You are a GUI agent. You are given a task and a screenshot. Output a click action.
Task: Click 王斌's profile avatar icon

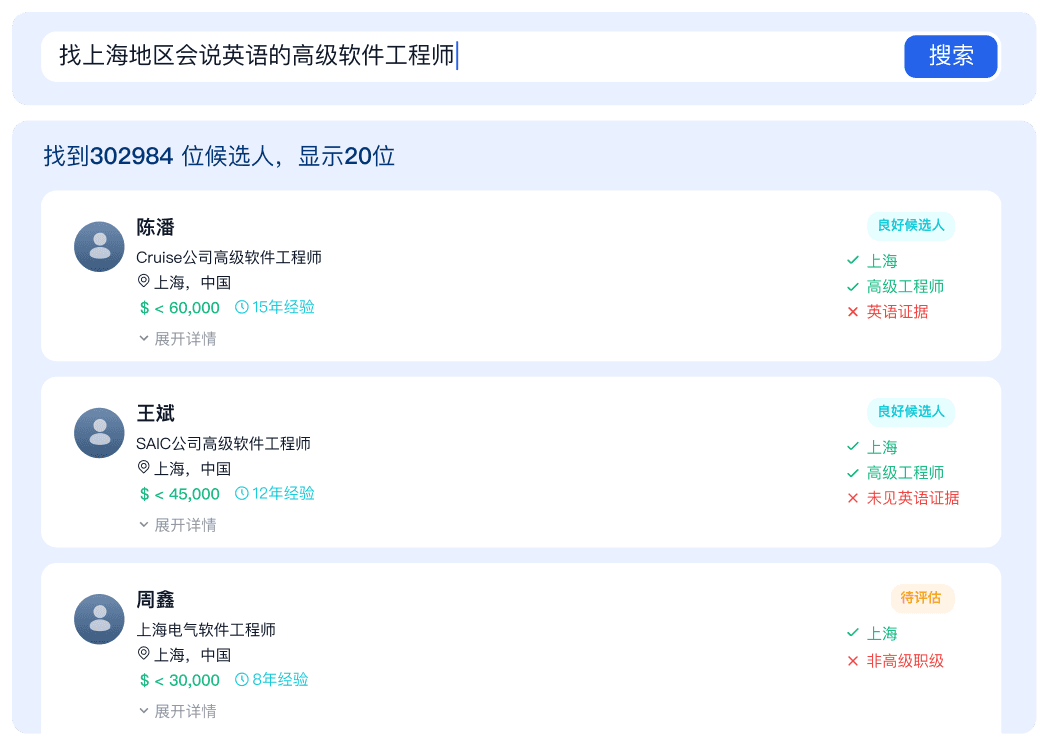(99, 433)
